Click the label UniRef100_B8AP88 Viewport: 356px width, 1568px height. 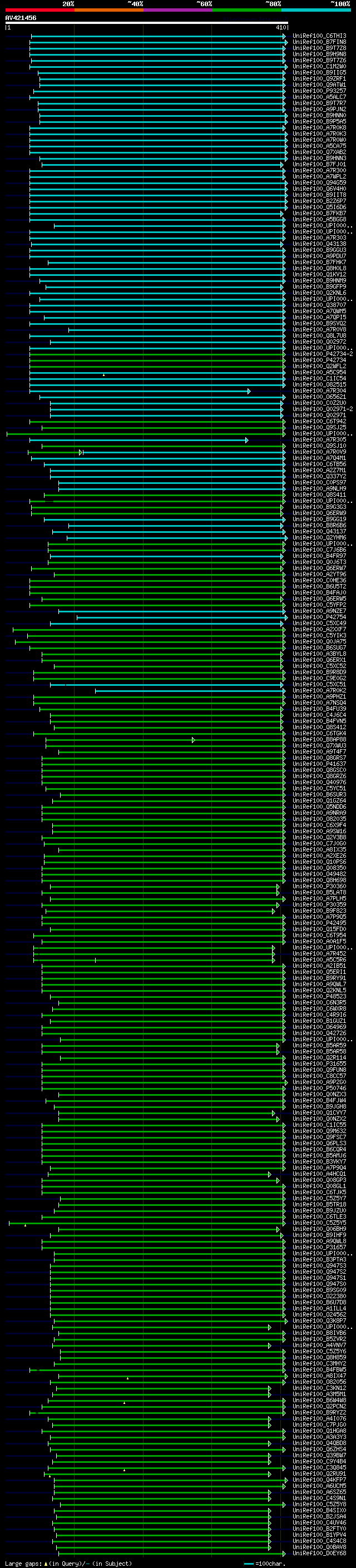point(319,740)
